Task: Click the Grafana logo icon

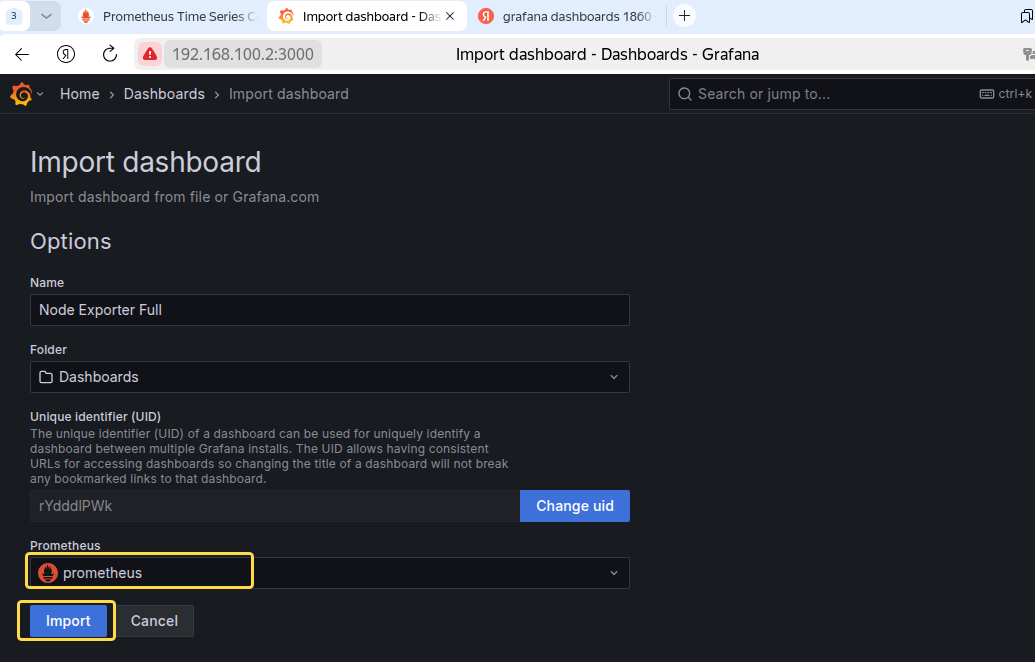Action: (x=21, y=94)
